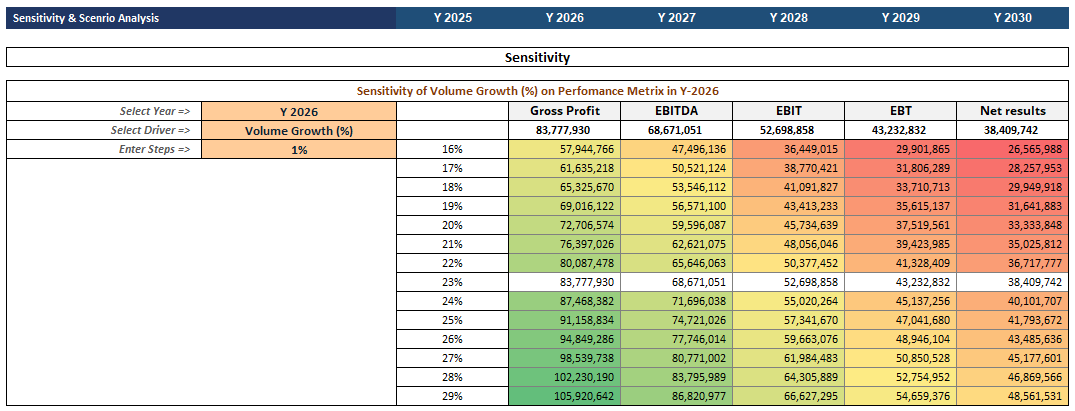Click EBIT value 50,377,452

pyautogui.click(x=788, y=263)
